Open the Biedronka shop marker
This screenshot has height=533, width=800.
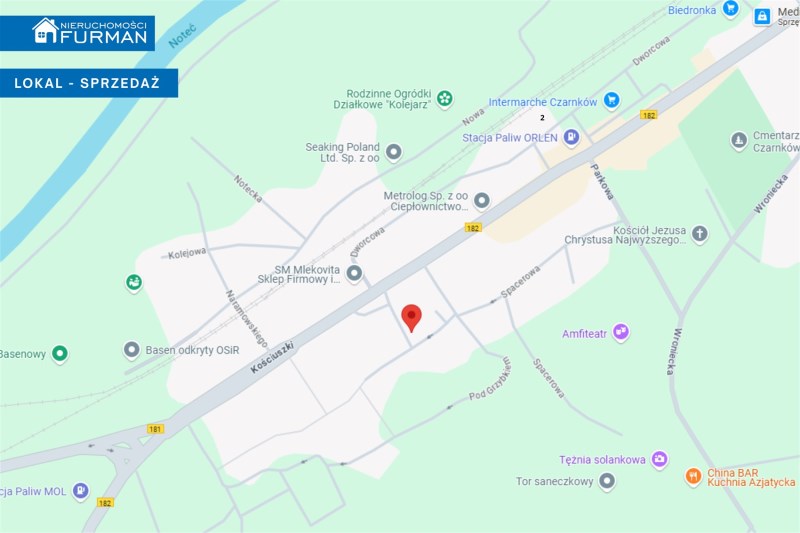click(x=731, y=9)
